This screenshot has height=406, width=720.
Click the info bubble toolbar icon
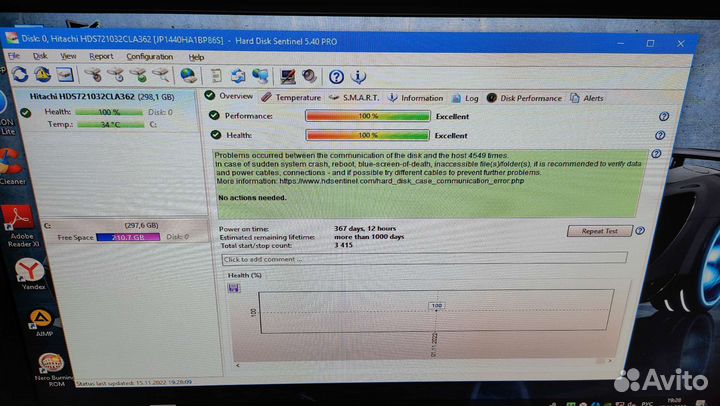[359, 77]
